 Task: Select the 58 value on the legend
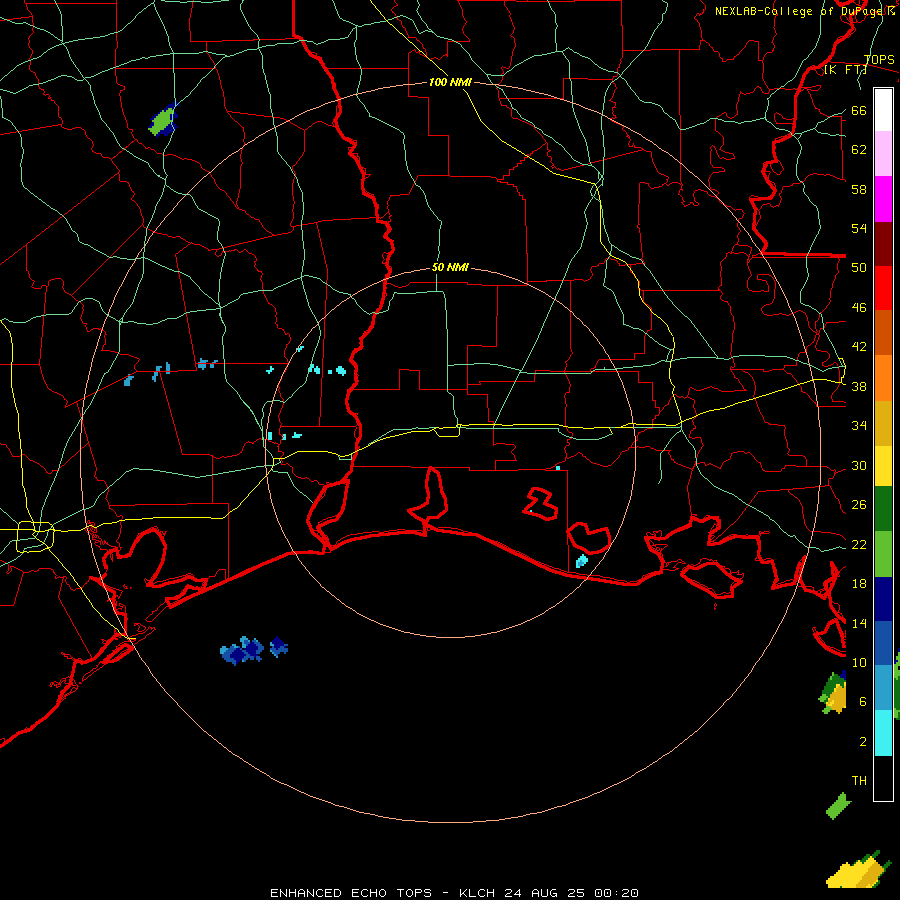tap(859, 189)
